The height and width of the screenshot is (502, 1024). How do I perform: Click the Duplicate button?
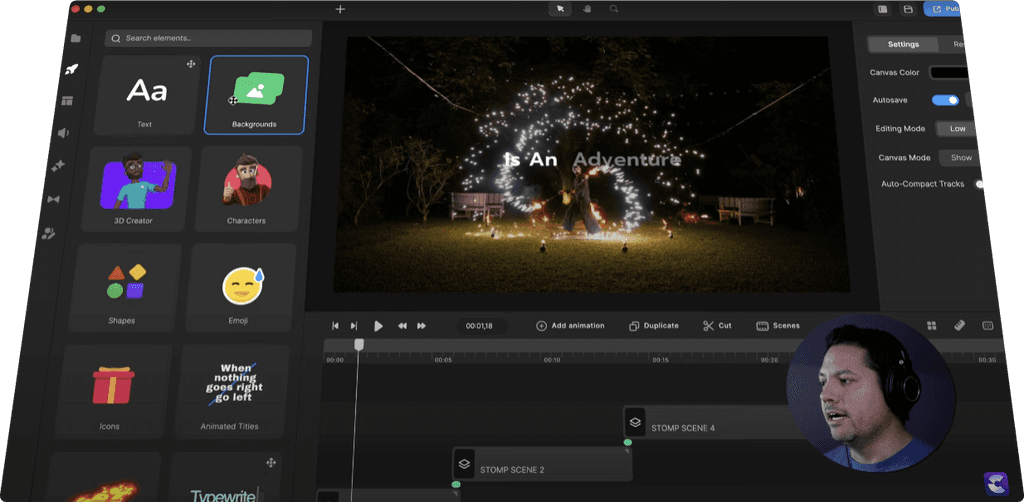(654, 326)
